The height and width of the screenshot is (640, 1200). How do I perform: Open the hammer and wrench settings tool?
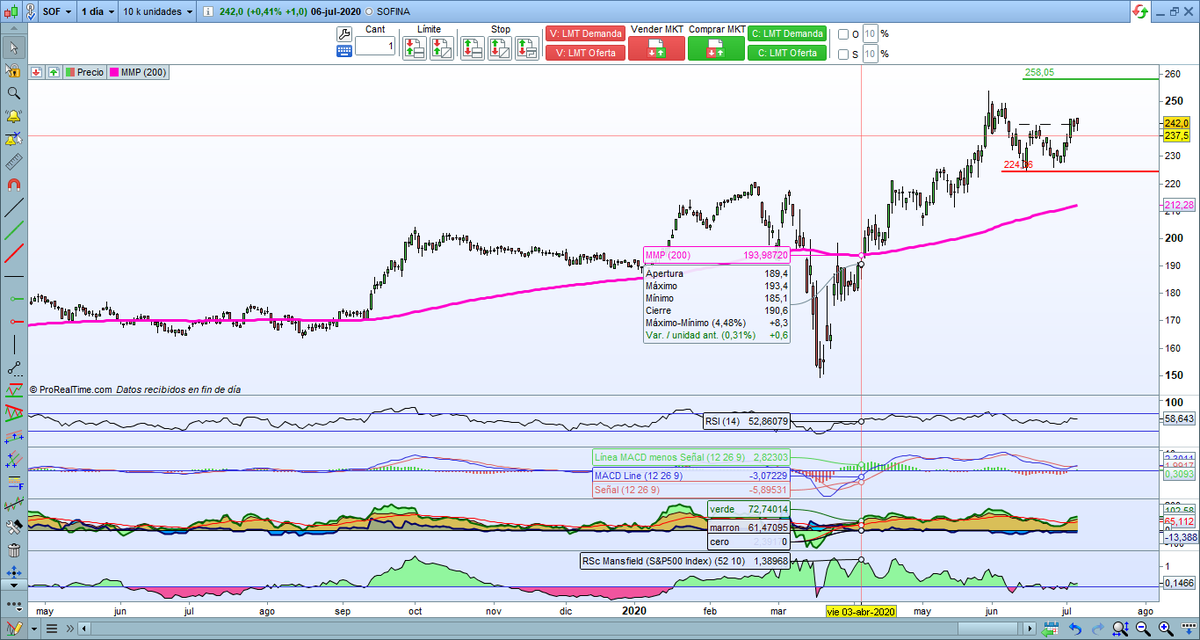(x=13, y=527)
